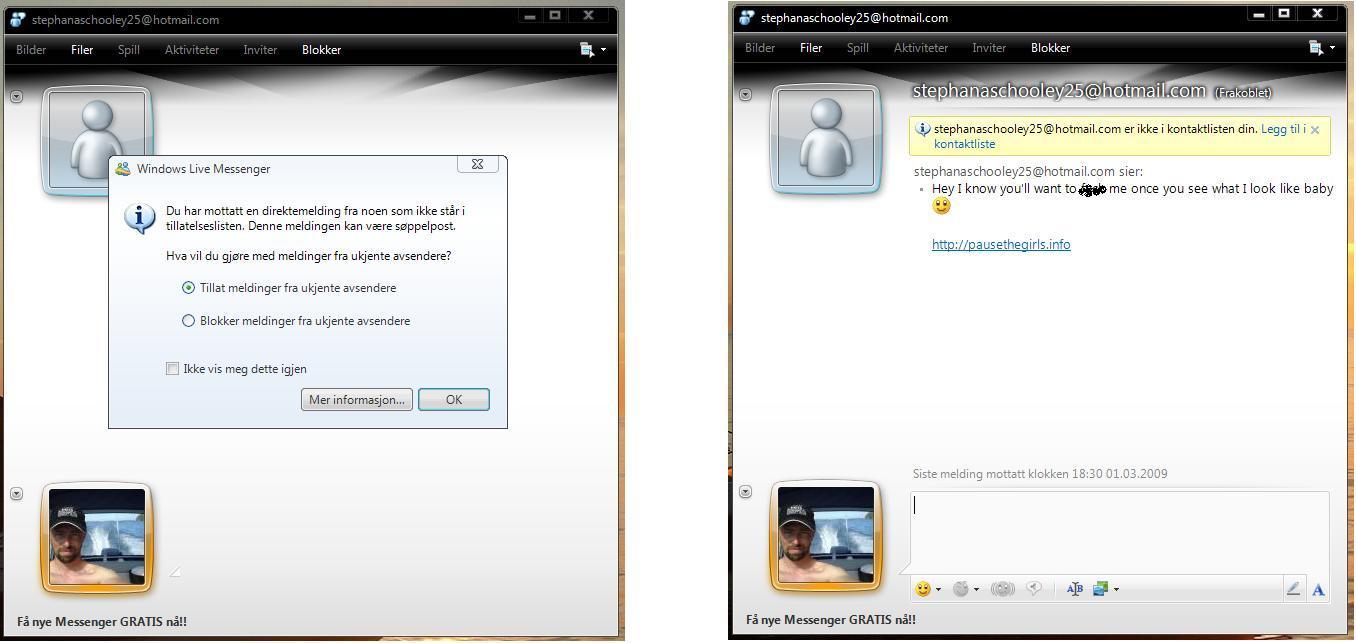
Task: Collapse own display picture in left window
Action: click(x=16, y=494)
